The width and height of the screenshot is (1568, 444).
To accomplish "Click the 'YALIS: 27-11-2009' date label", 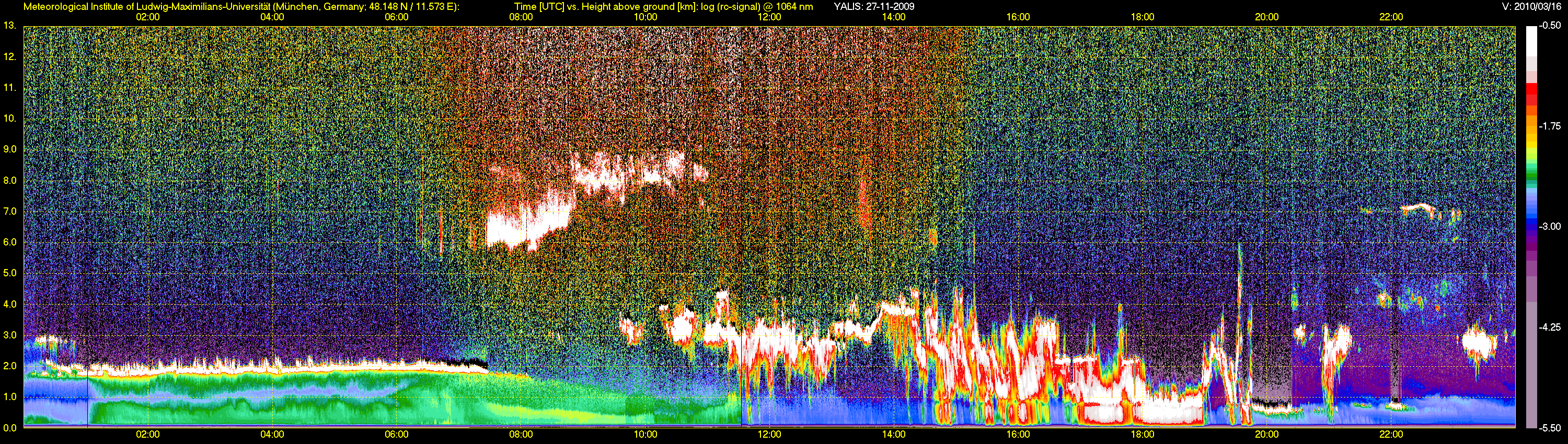I will pyautogui.click(x=874, y=7).
